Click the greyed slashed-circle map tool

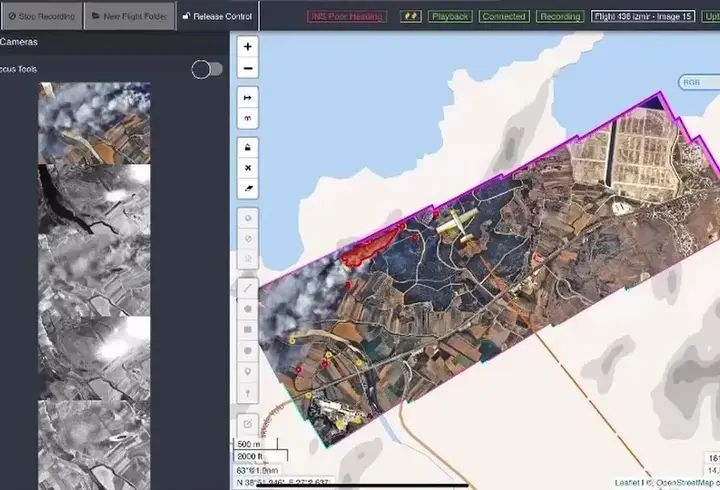pyautogui.click(x=248, y=238)
